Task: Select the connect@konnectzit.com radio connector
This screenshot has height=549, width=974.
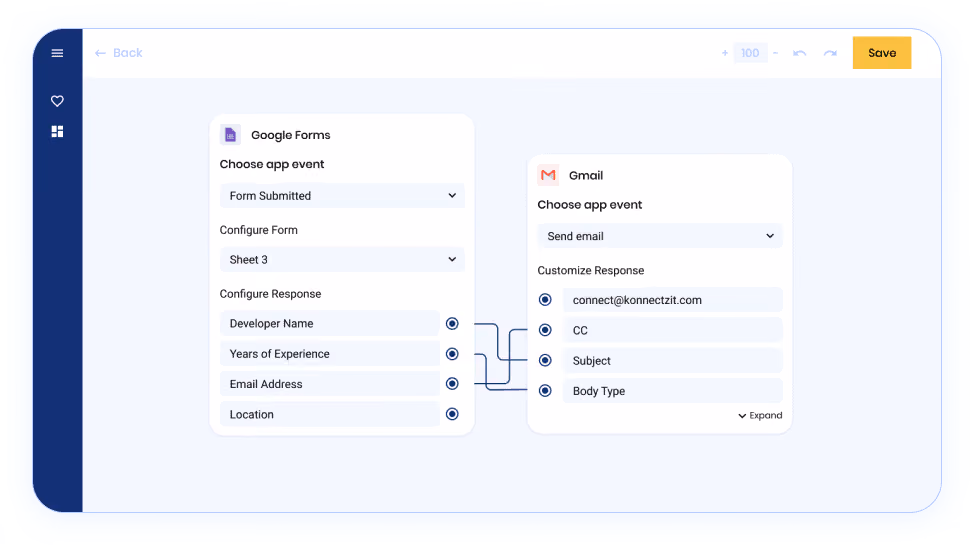Action: point(545,300)
